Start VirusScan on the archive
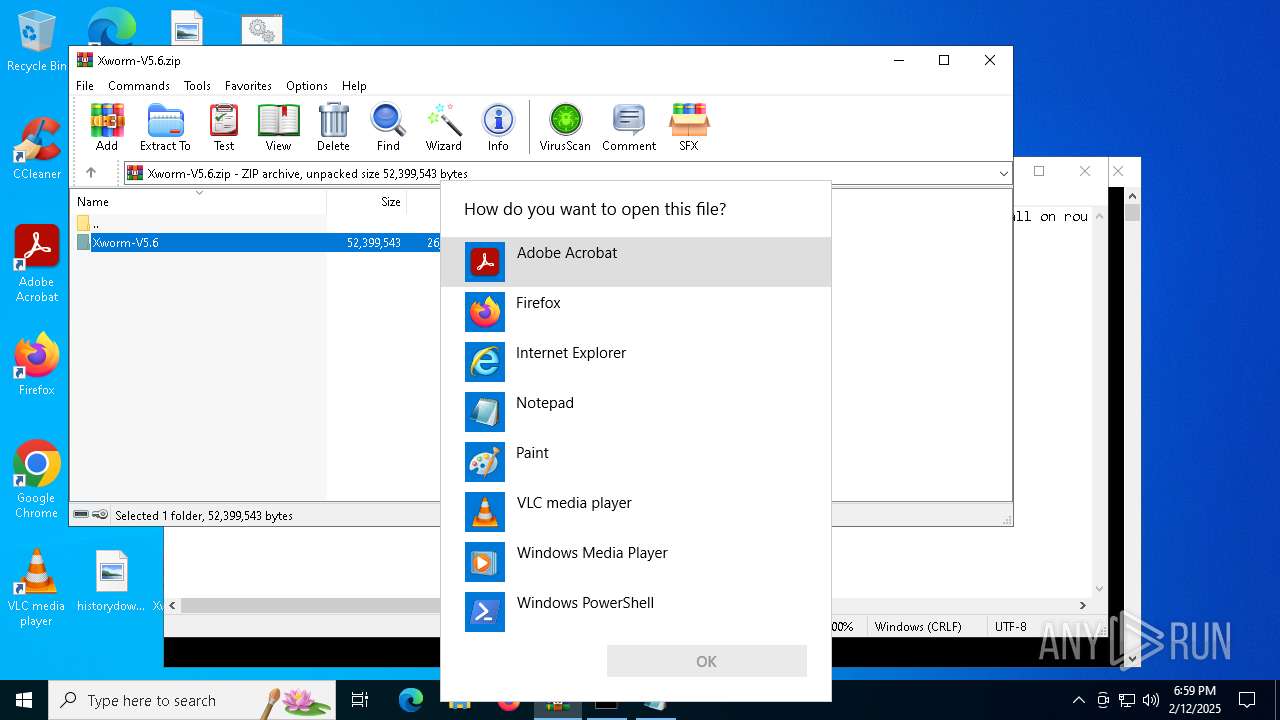The height and width of the screenshot is (720, 1280). (565, 127)
